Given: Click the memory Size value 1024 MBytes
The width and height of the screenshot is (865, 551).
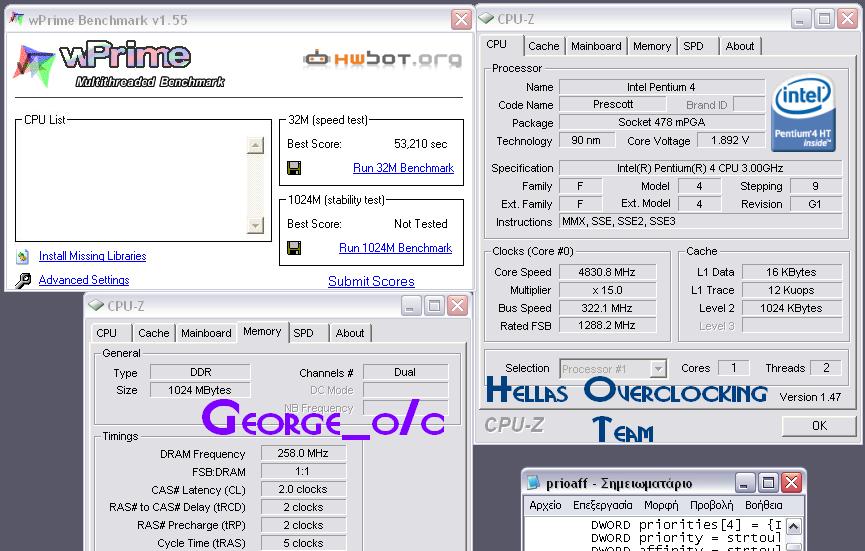Looking at the screenshot, I should point(200,390).
